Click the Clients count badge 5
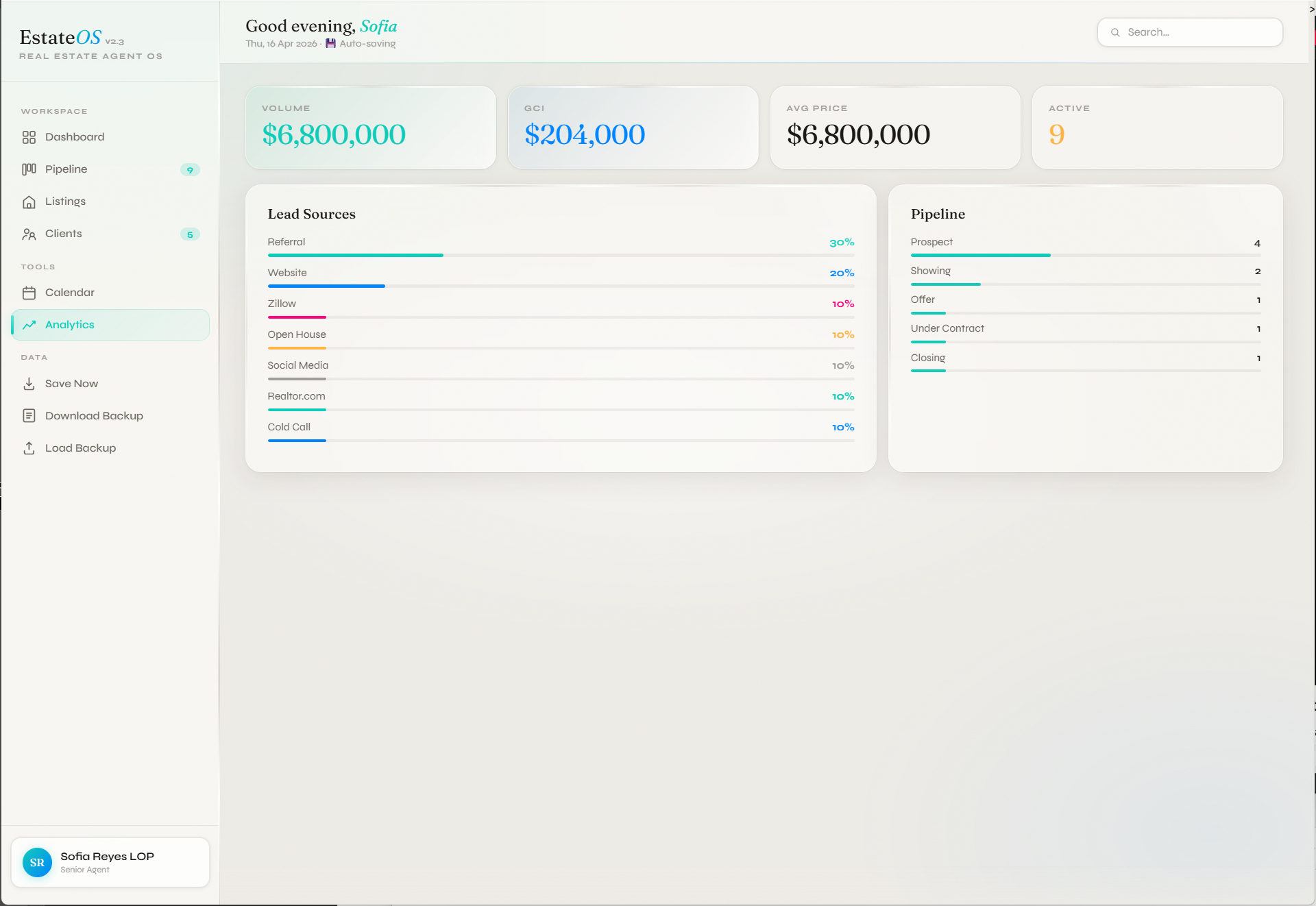Screen dimensions: 1316x906 pyautogui.click(x=190, y=234)
